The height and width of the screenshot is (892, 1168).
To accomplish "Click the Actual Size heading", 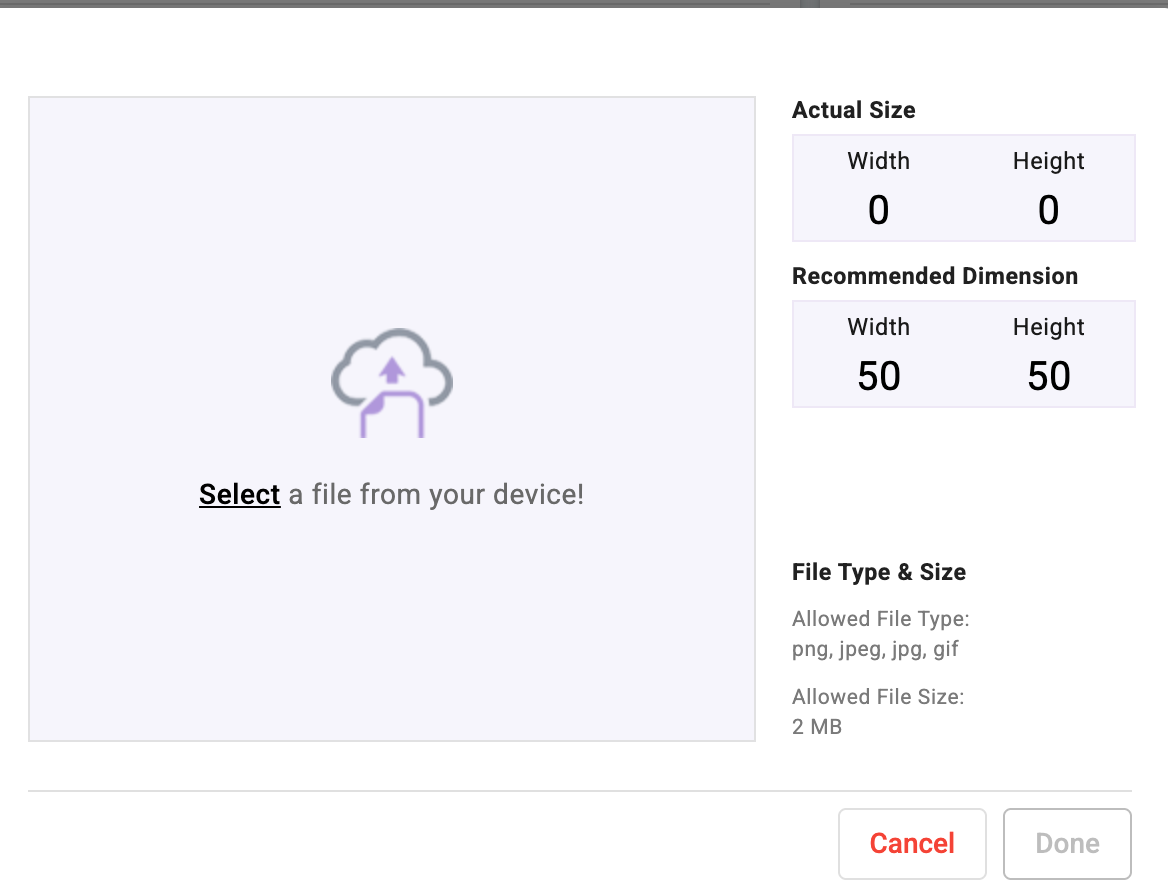I will pos(853,110).
